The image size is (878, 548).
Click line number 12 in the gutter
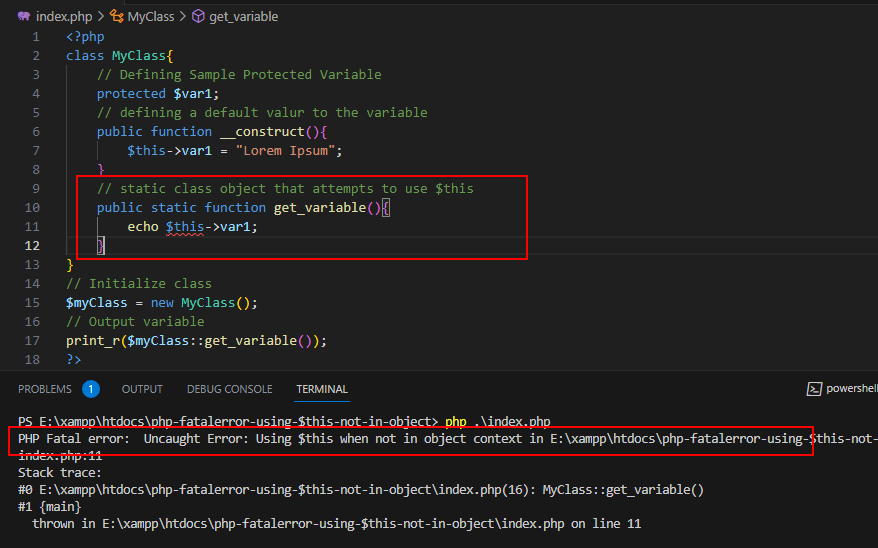tap(32, 246)
